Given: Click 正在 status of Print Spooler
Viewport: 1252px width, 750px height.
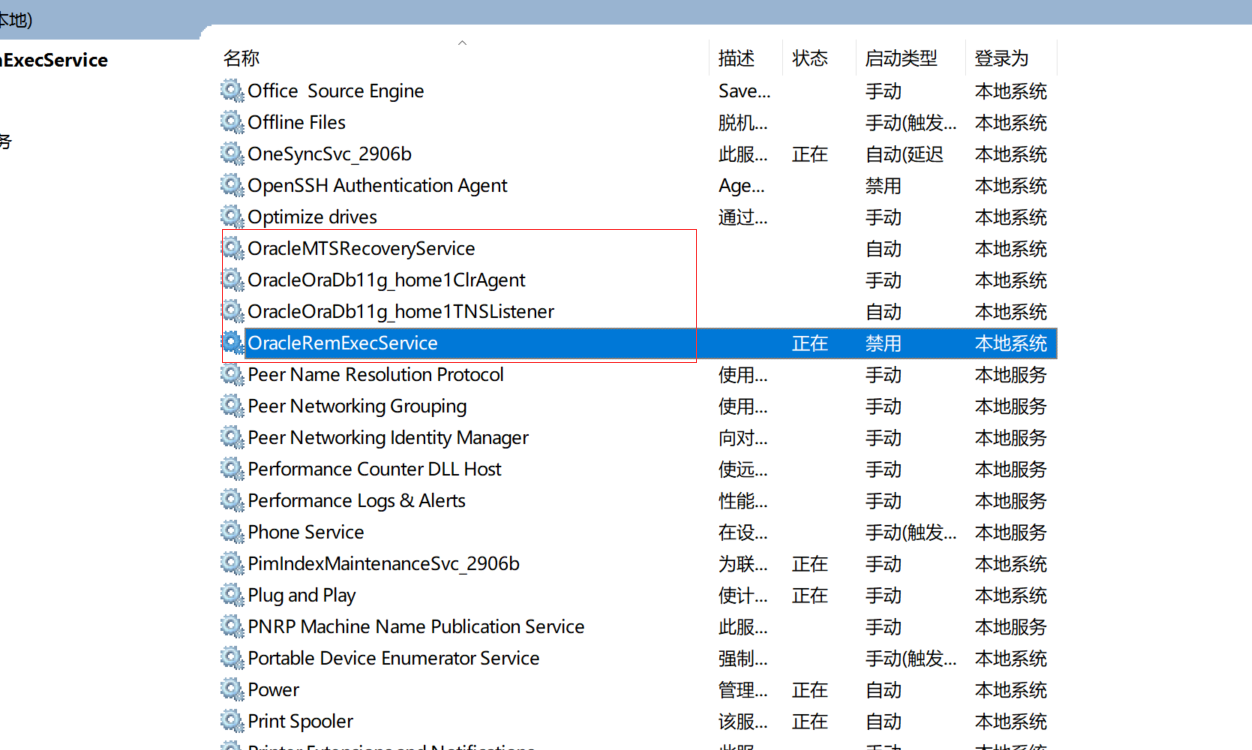Looking at the screenshot, I should [x=810, y=721].
